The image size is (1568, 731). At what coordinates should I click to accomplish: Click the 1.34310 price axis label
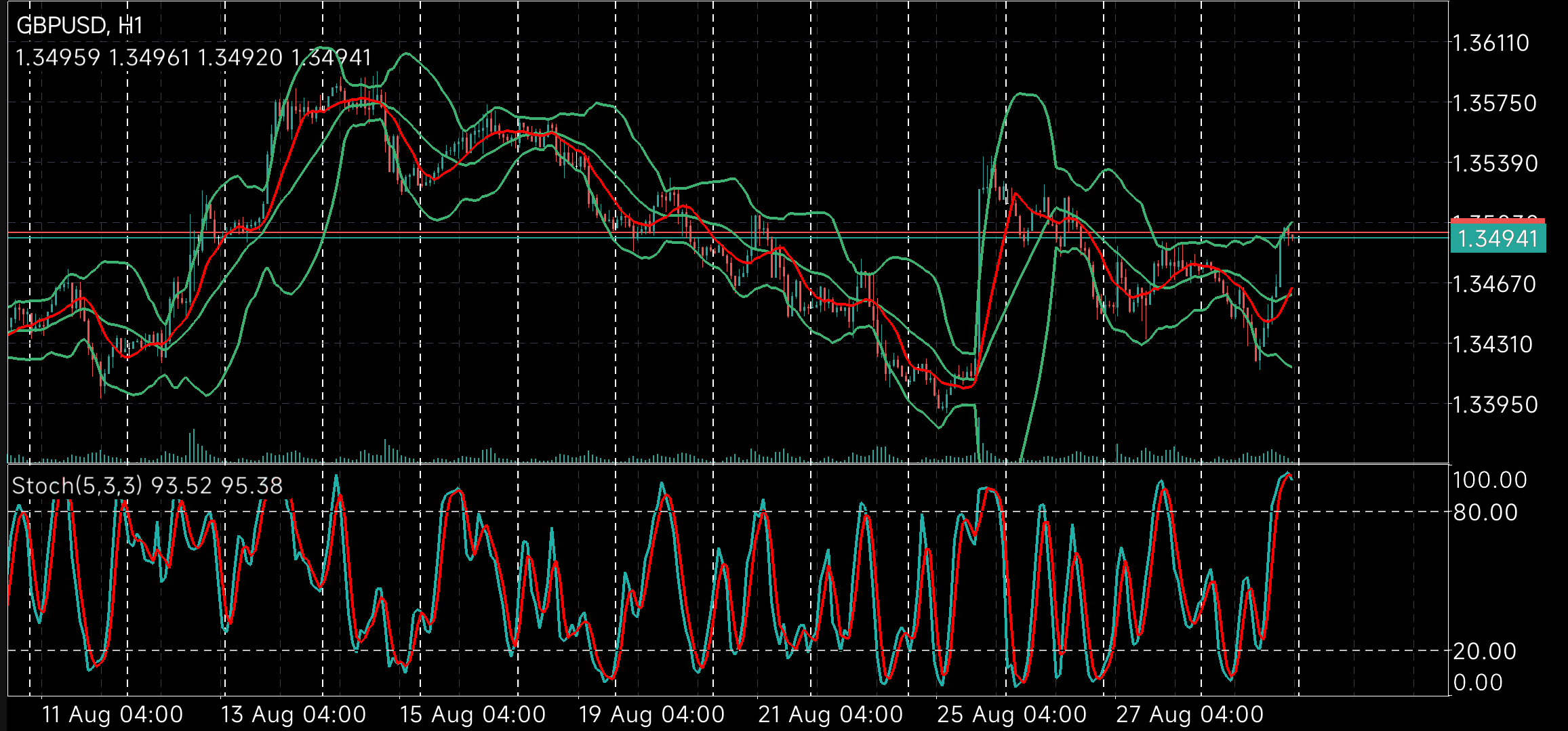[1492, 344]
